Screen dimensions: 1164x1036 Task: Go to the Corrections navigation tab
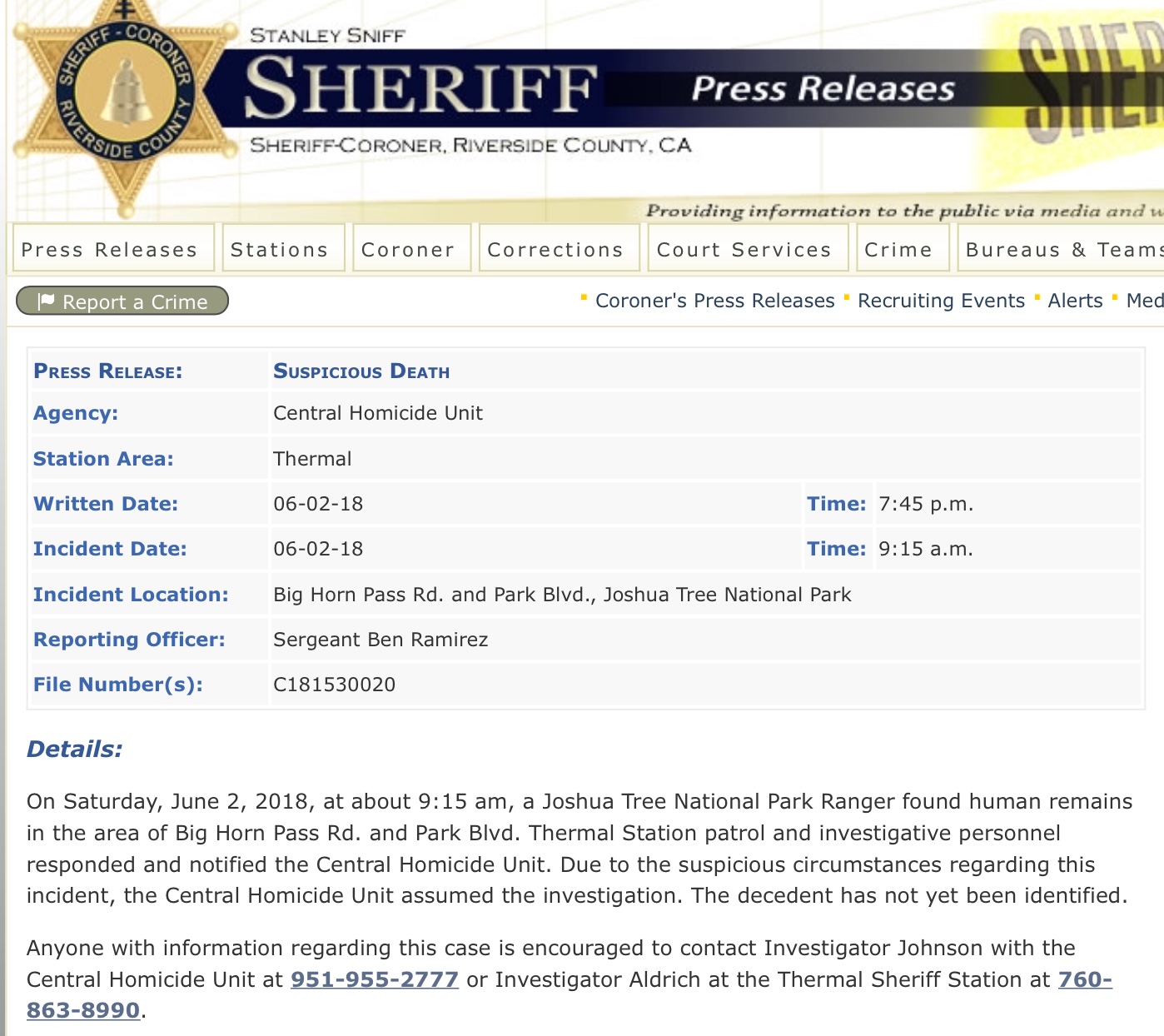point(555,249)
